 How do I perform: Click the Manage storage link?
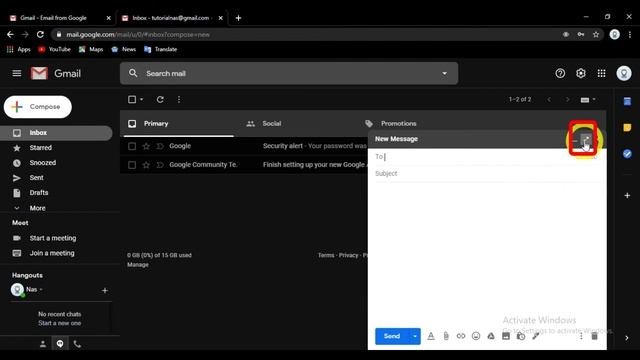(138, 264)
